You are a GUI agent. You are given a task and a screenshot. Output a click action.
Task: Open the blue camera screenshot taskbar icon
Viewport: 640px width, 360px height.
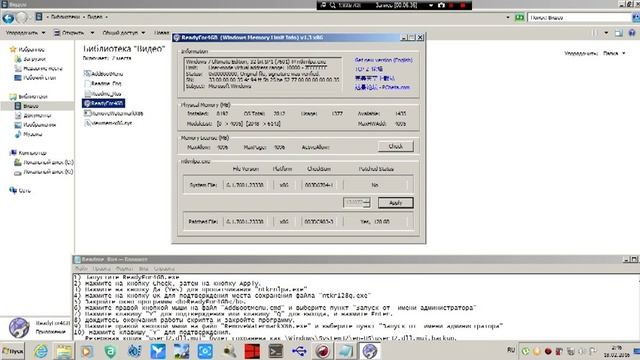coord(205,351)
